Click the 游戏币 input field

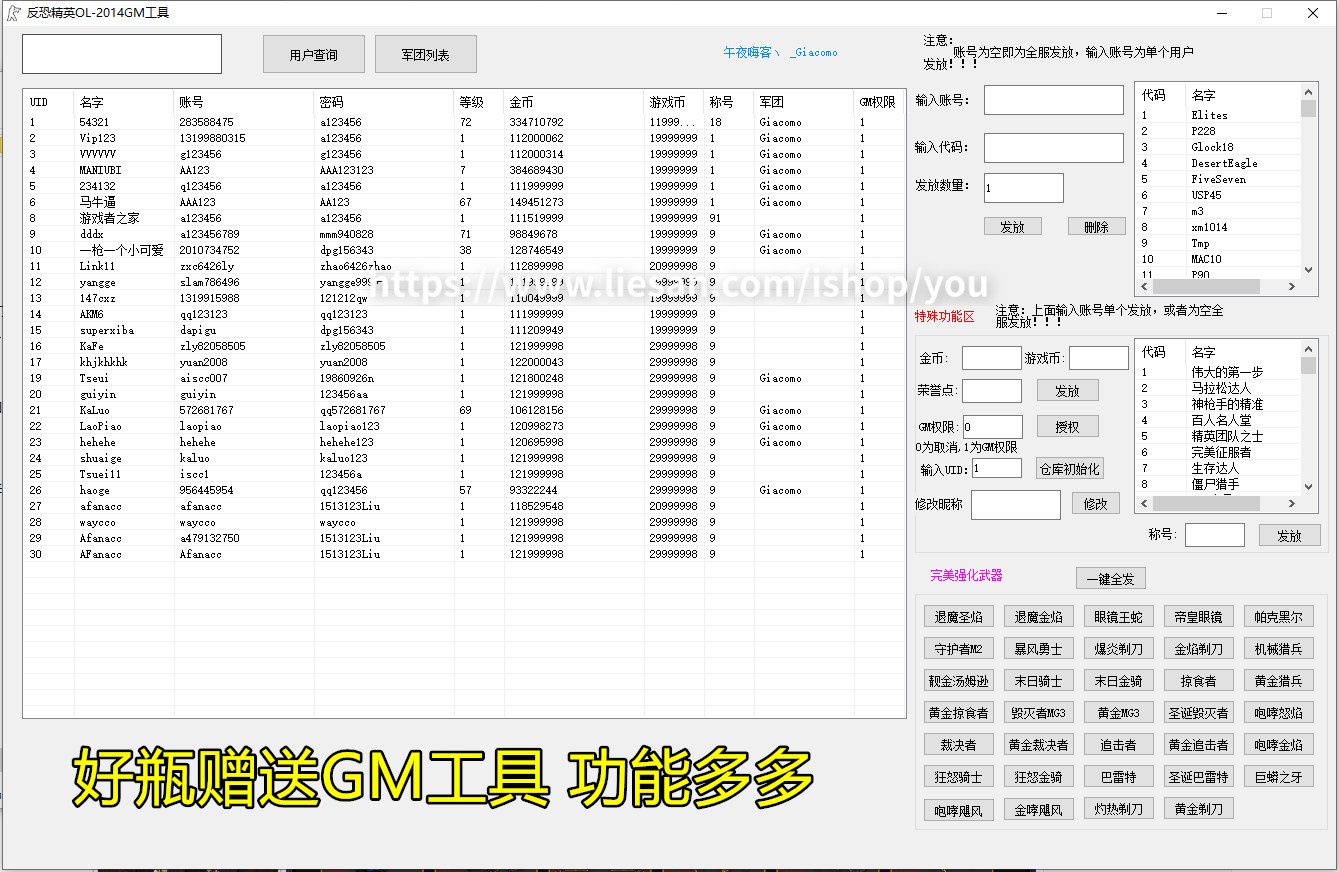[x=1098, y=358]
